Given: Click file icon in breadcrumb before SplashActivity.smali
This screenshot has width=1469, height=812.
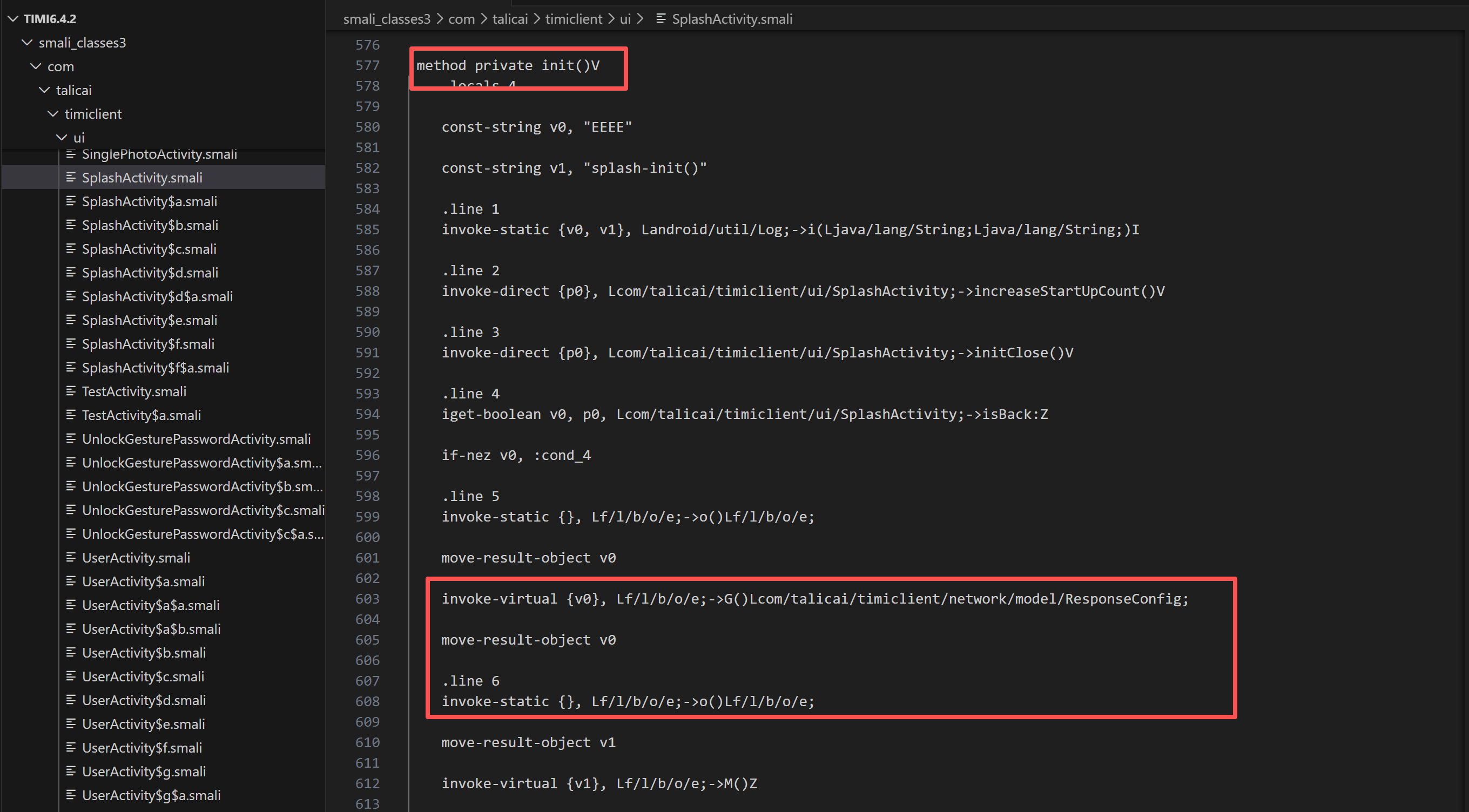Looking at the screenshot, I should pyautogui.click(x=661, y=19).
